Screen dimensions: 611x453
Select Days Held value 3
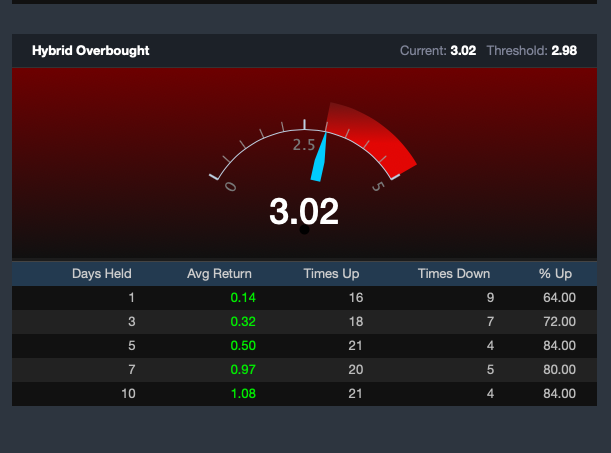click(x=132, y=322)
